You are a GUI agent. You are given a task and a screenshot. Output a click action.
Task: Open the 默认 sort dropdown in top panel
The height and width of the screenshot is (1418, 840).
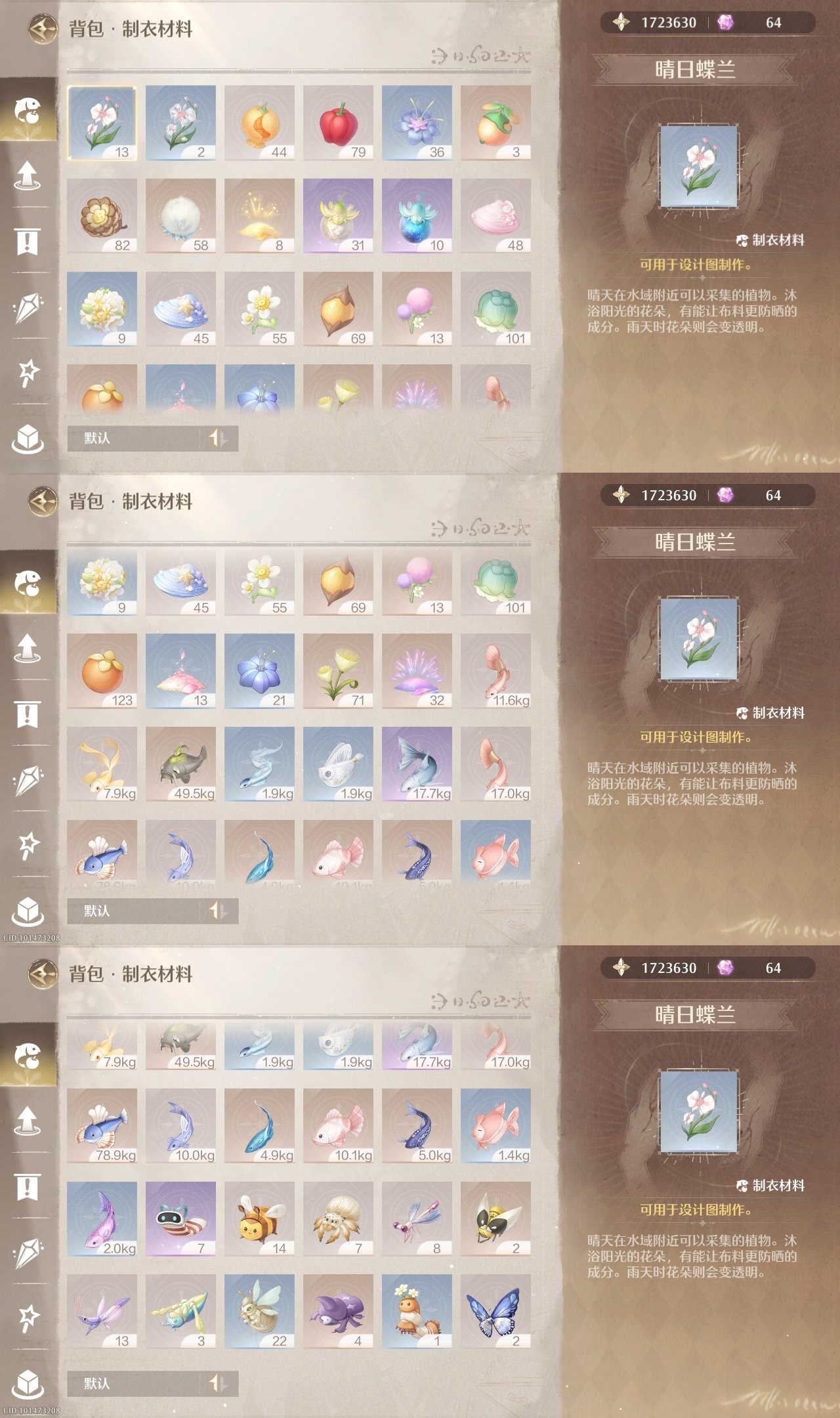point(134,438)
